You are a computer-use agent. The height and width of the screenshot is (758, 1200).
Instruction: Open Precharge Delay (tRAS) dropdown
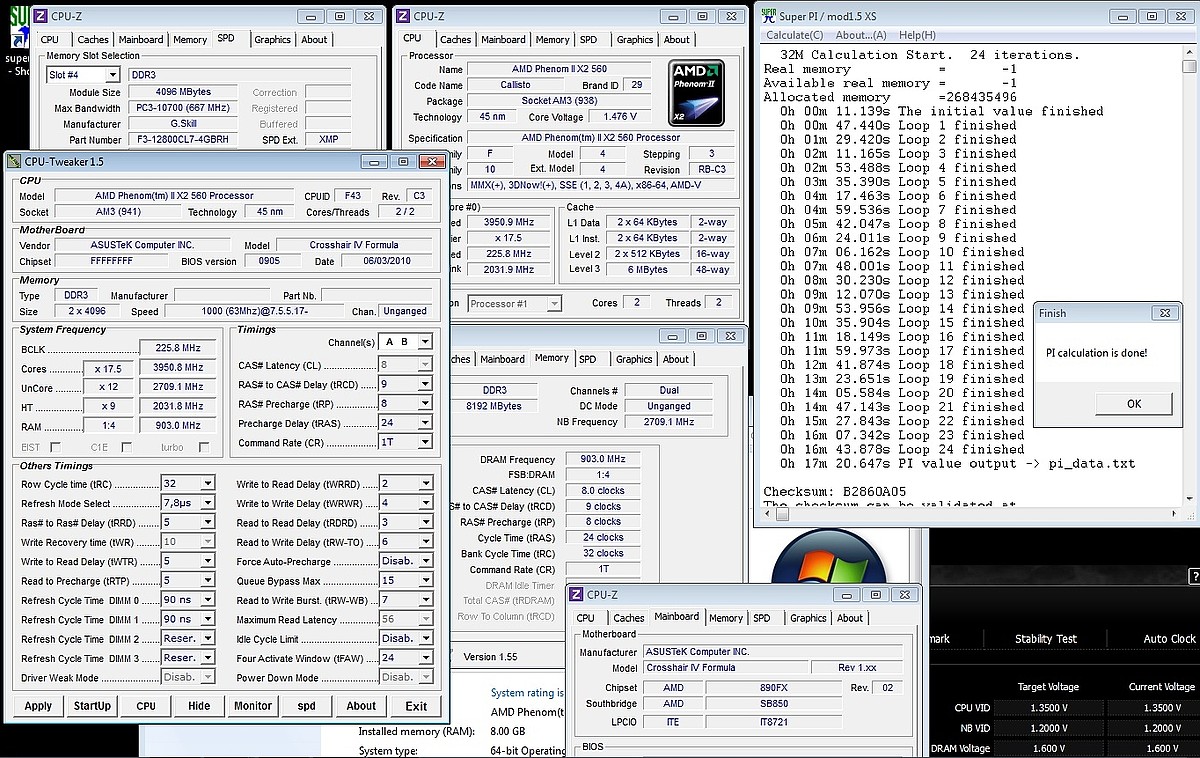425,423
